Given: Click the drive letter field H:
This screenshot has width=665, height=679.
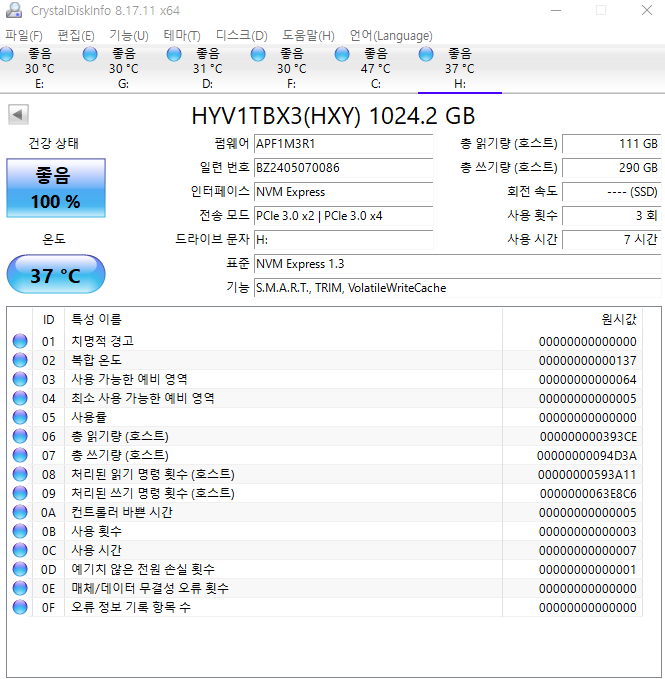Looking at the screenshot, I should 343,239.
